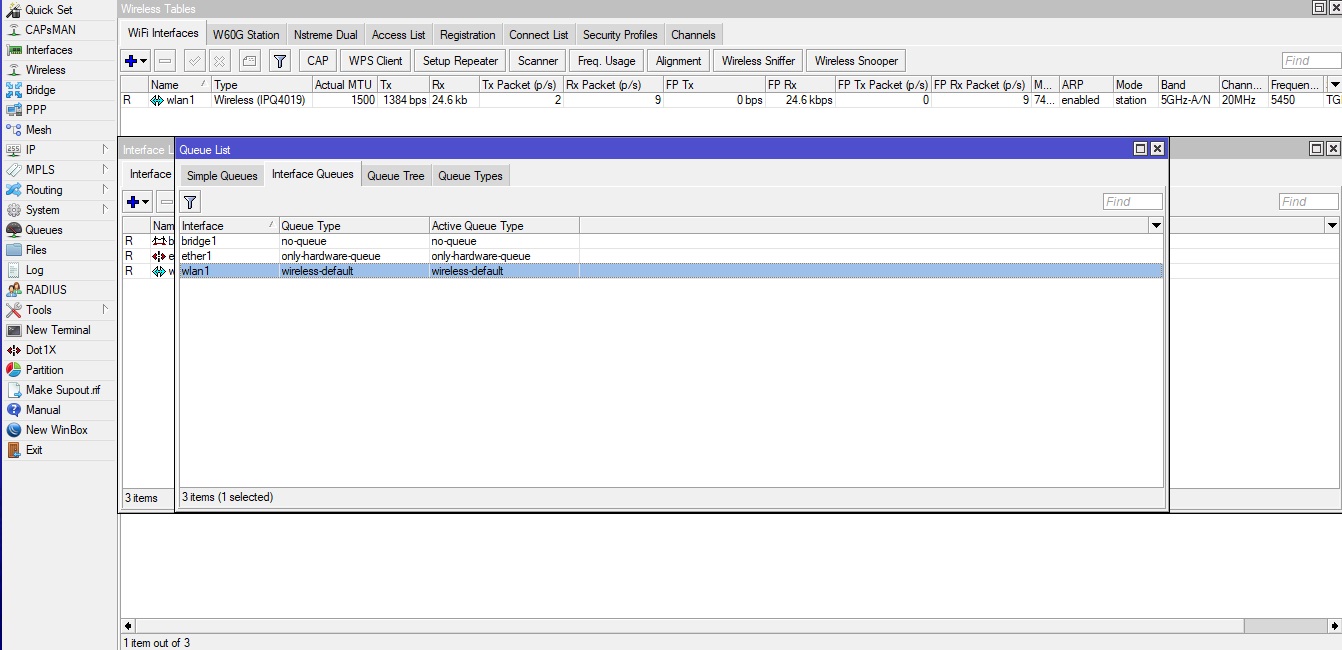Click the filter icon in WiFi Interfaces toolbar
Image resolution: width=1342 pixels, height=650 pixels.
279,60
